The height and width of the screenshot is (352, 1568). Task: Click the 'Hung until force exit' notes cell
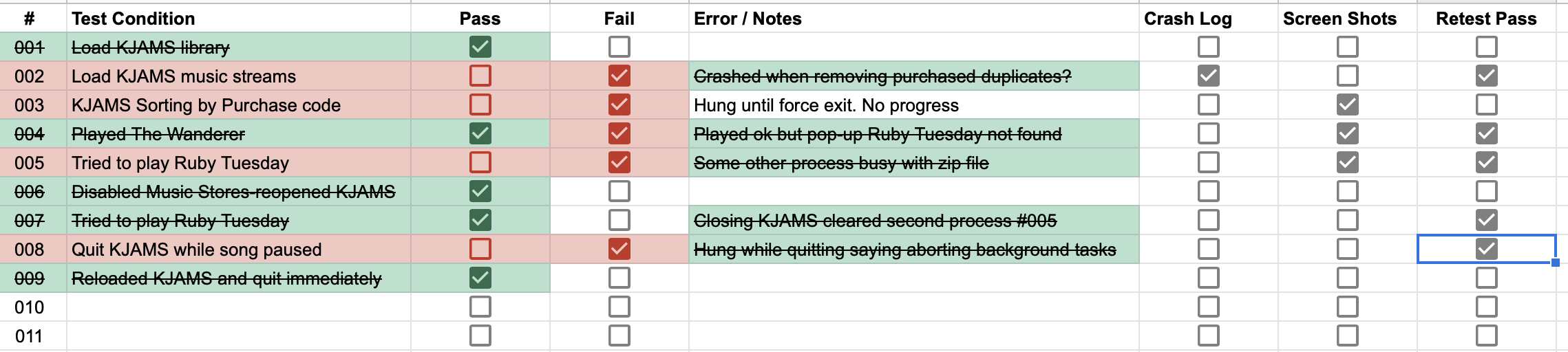(913, 105)
